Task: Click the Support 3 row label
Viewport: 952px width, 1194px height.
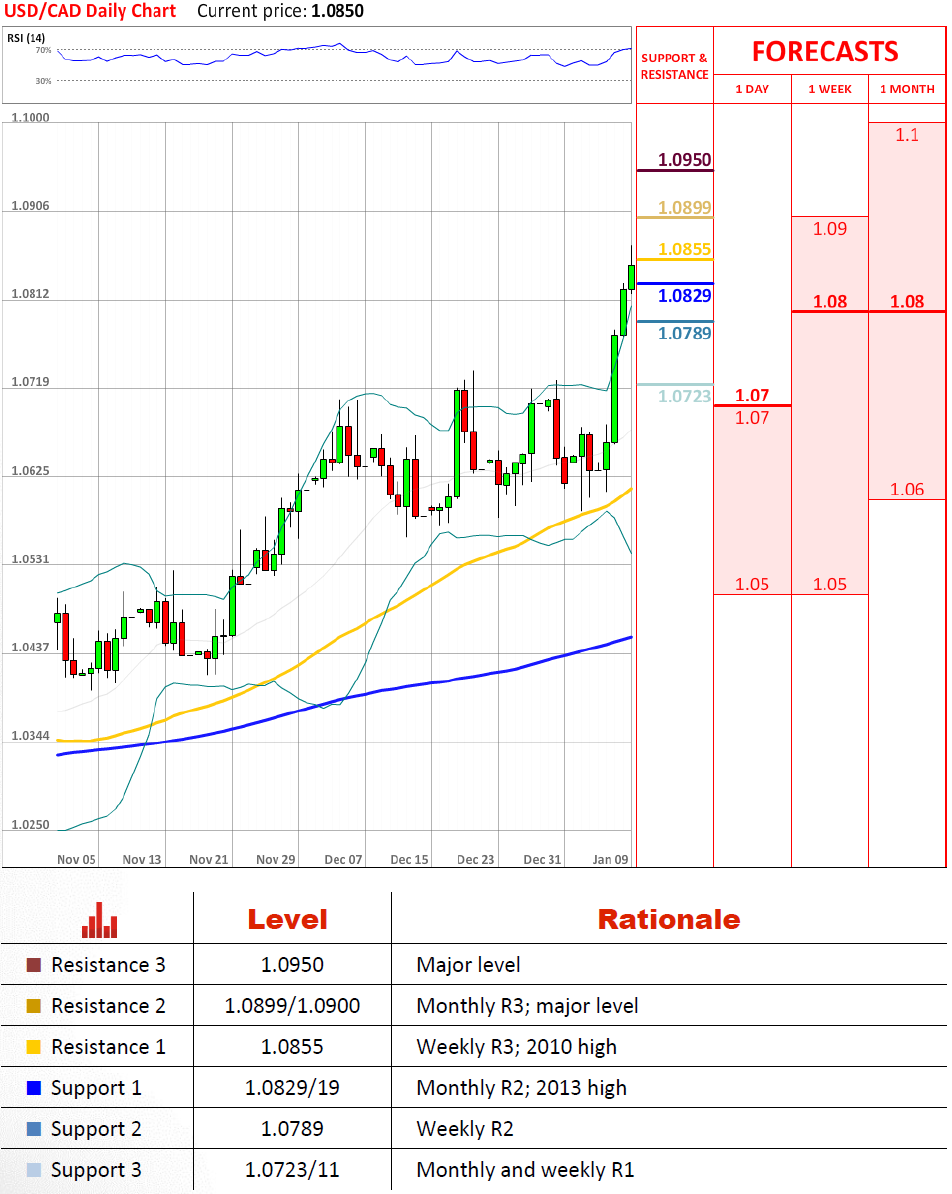Action: click(96, 1171)
